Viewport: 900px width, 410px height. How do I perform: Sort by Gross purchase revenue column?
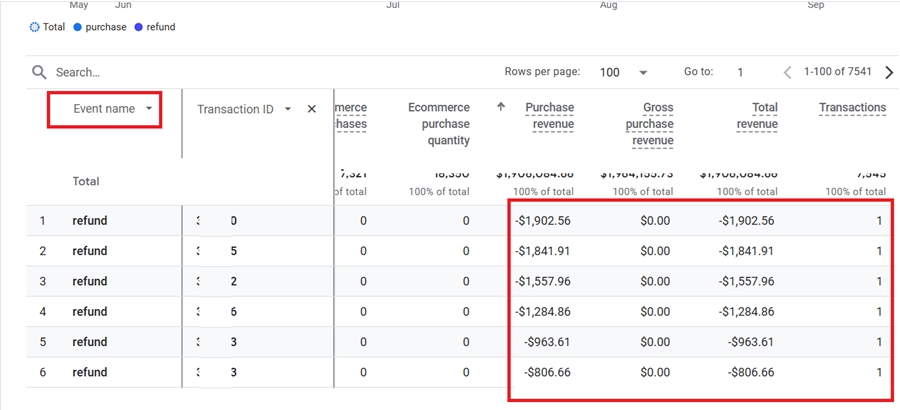[x=650, y=124]
